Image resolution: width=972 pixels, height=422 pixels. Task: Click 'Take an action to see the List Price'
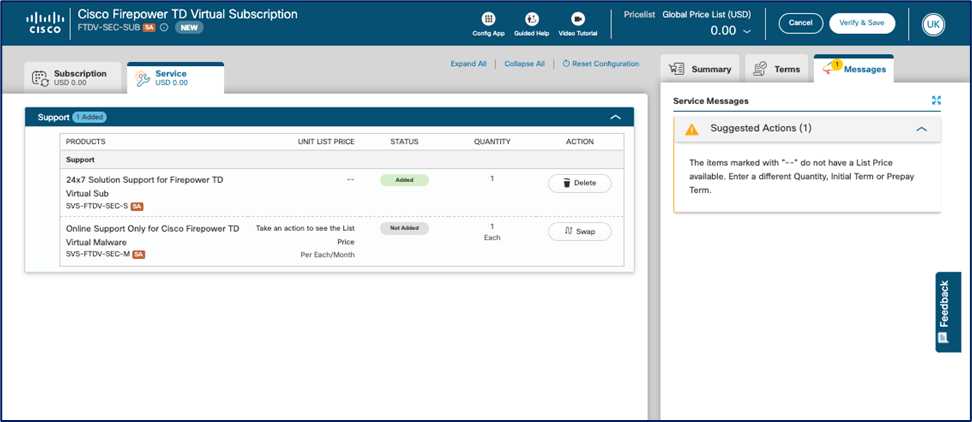(x=305, y=235)
